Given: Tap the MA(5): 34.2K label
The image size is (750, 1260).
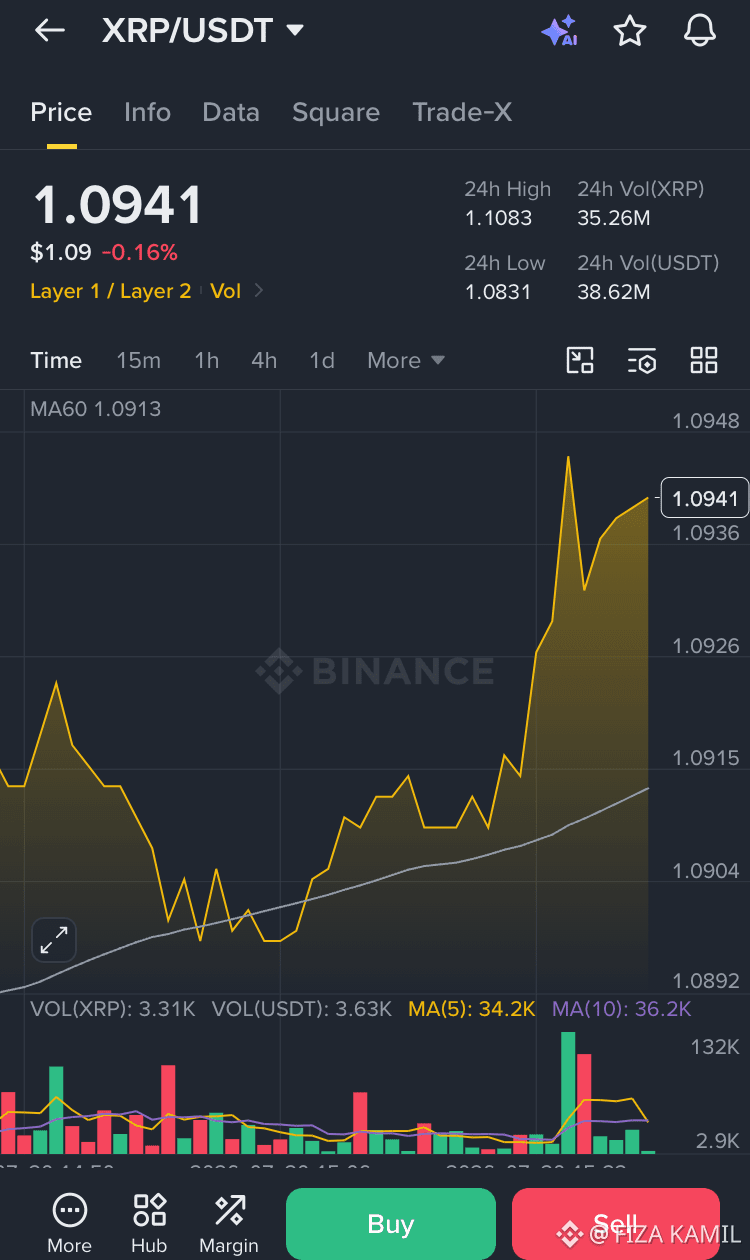Looking at the screenshot, I should coord(472,1008).
